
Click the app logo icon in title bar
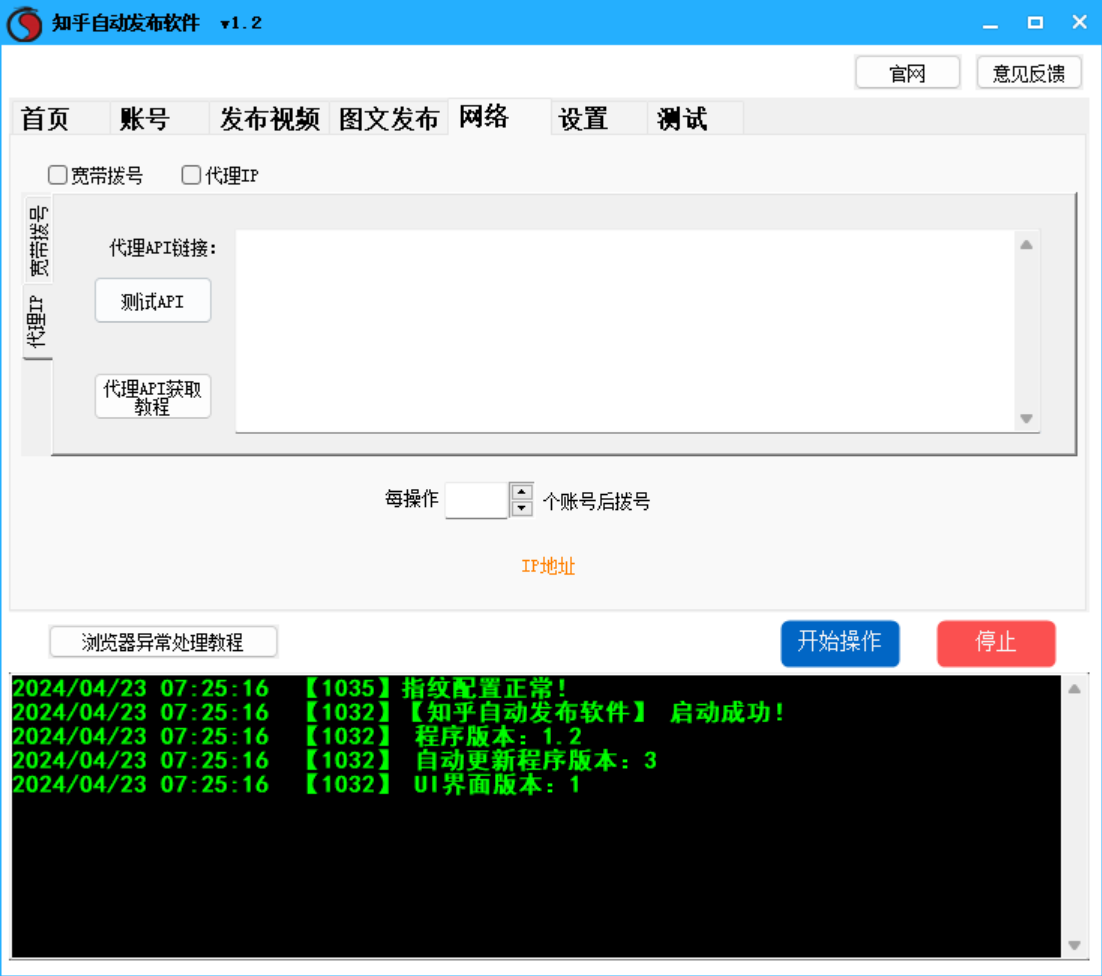(x=24, y=23)
